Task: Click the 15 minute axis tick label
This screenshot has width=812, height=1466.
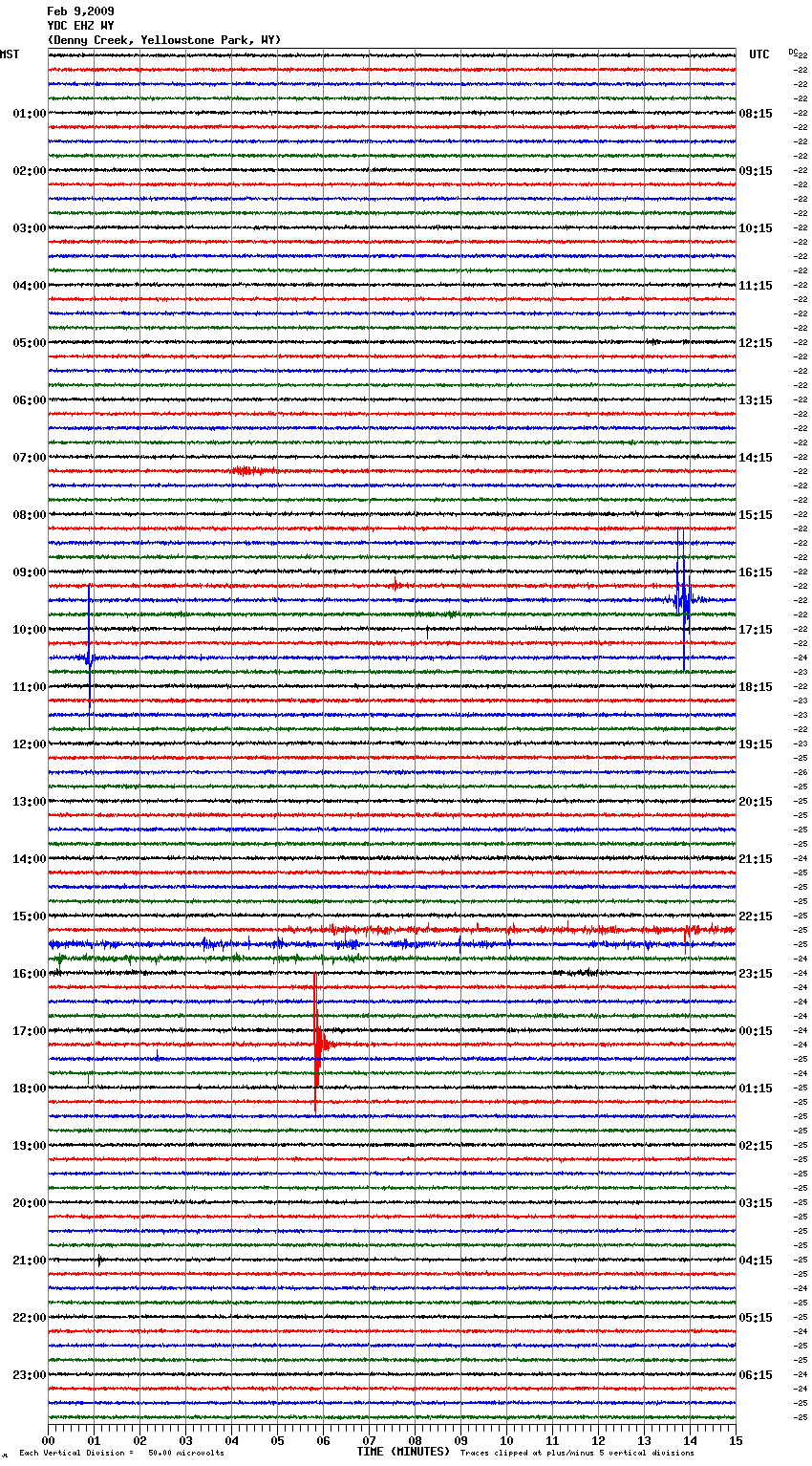Action: coord(736,1440)
